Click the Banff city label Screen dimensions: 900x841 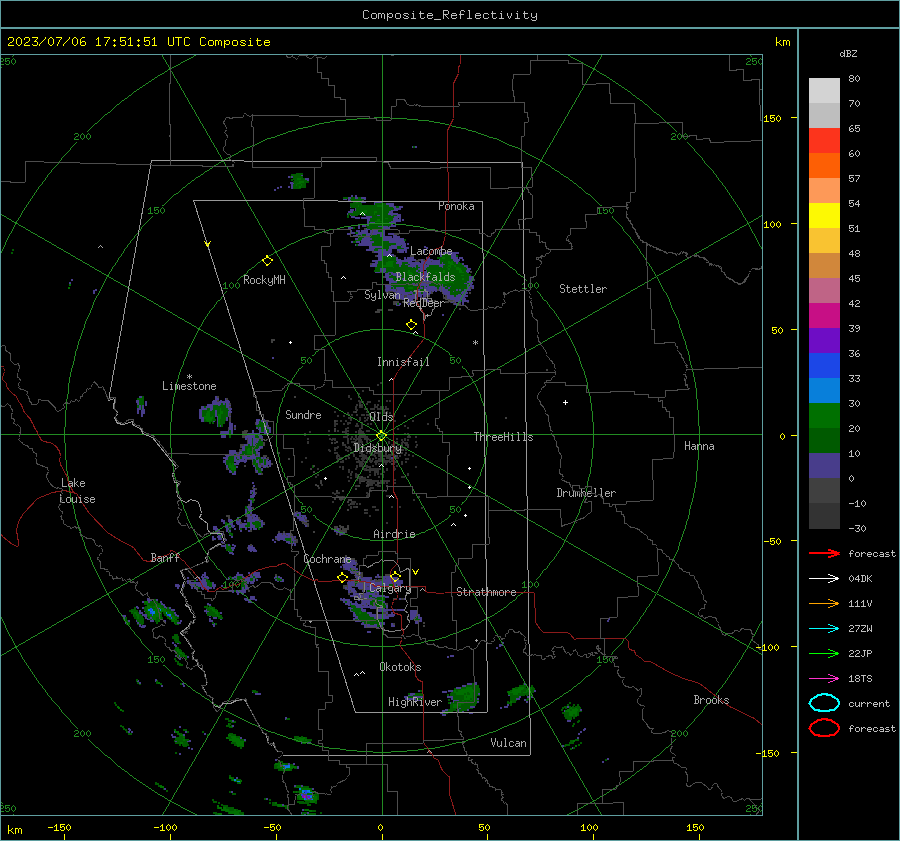tap(165, 557)
